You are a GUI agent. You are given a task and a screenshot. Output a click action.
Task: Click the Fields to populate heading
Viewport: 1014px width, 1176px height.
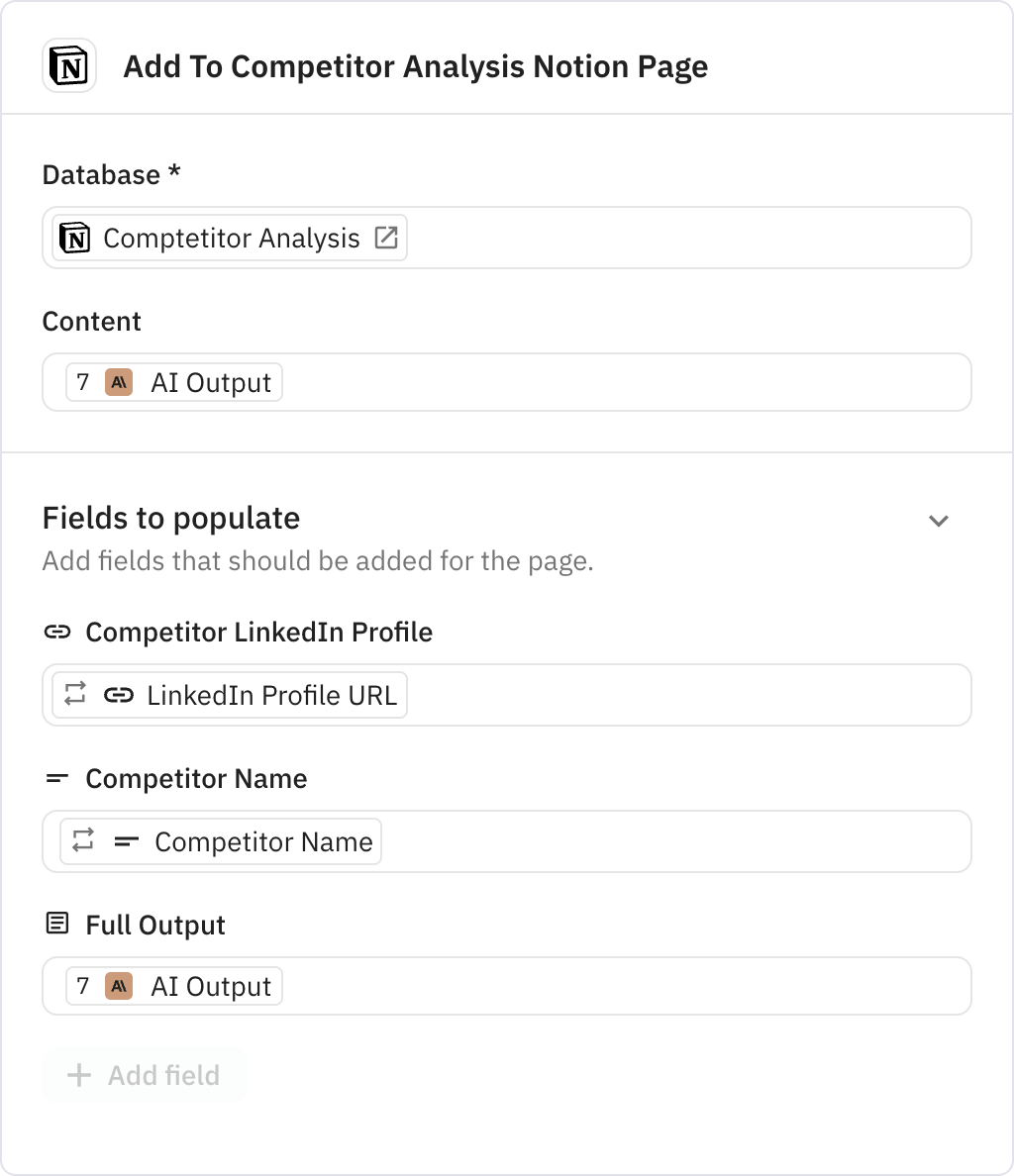click(x=169, y=518)
